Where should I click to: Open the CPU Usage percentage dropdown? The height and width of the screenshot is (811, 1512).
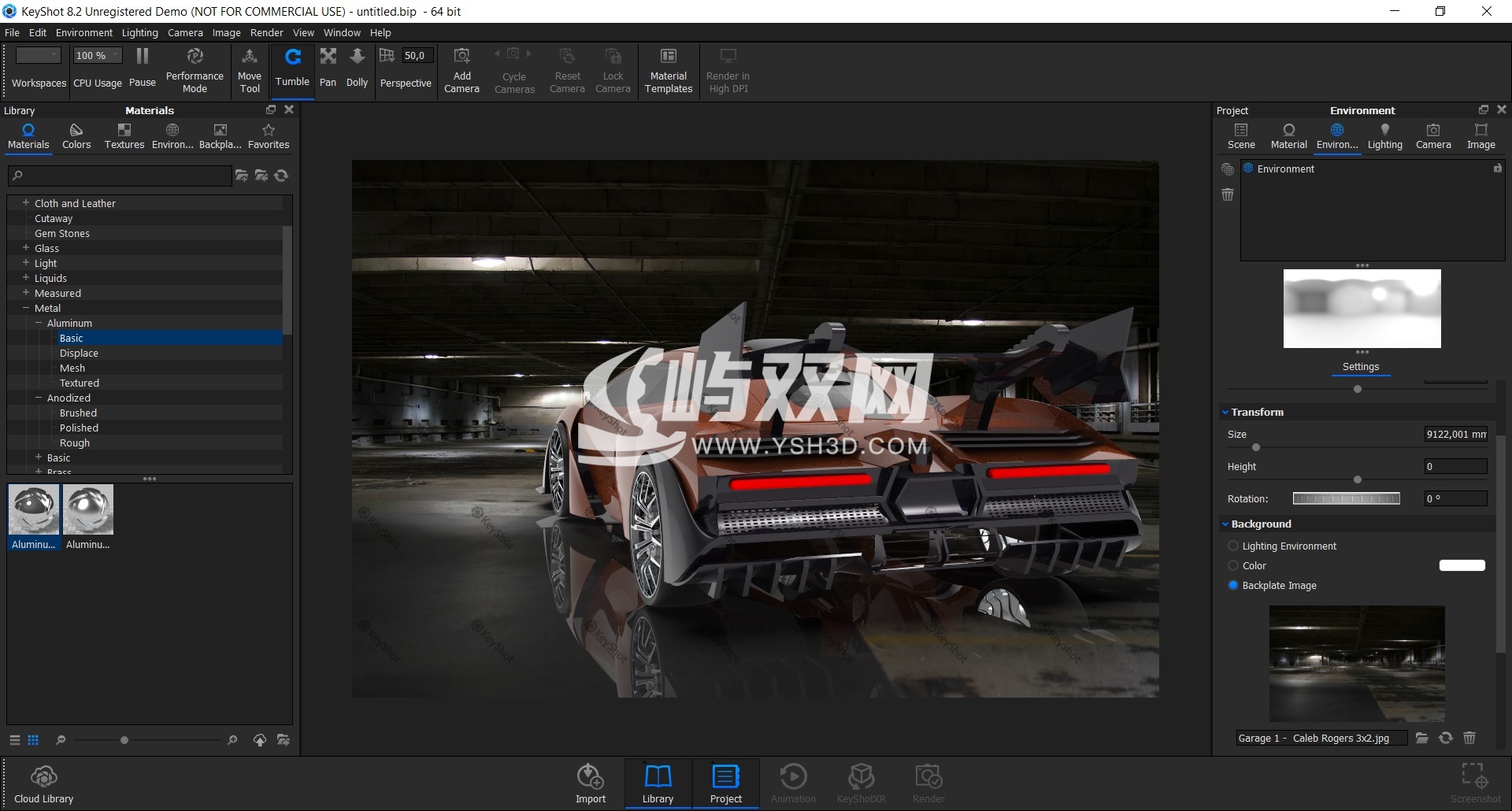pyautogui.click(x=98, y=55)
